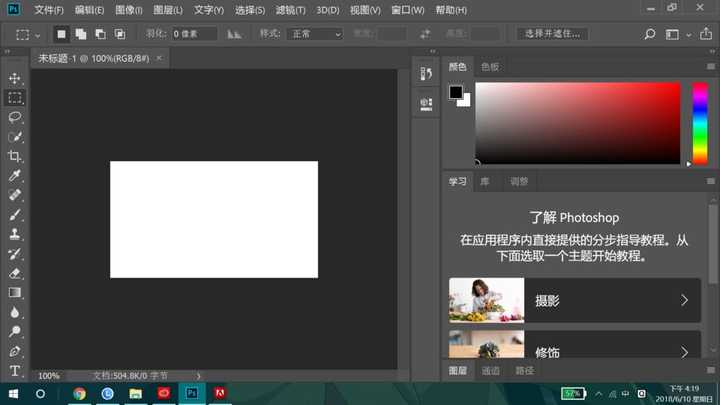Select the Healing Brush tool
The image size is (720, 405).
point(14,195)
